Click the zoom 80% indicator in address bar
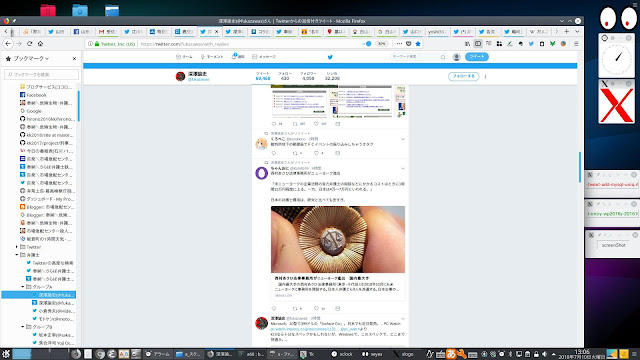640x360 pixels. (x=381, y=44)
